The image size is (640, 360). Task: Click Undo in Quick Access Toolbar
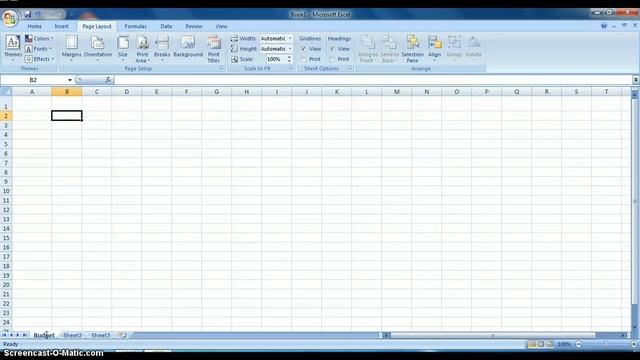(38, 15)
